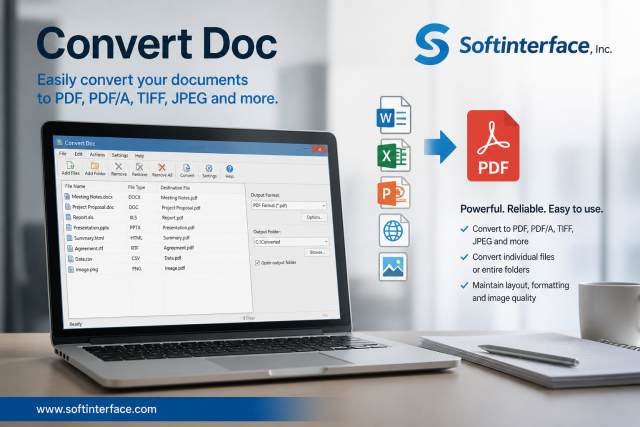The width and height of the screenshot is (640, 427).
Task: Click the Remove toolbar icon
Action: click(x=118, y=166)
